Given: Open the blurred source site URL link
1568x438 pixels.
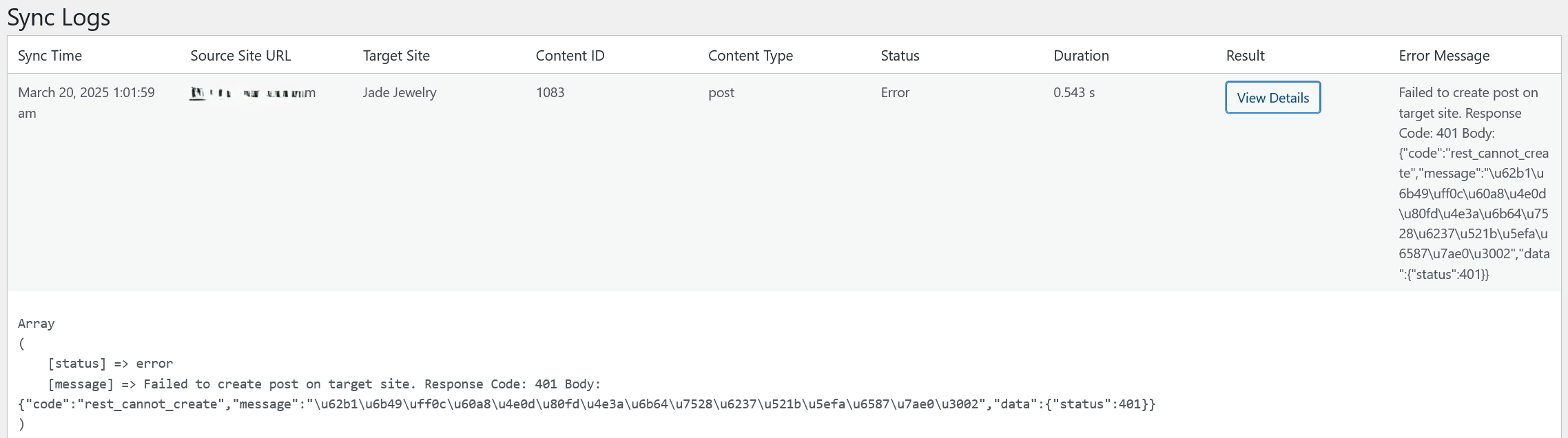Looking at the screenshot, I should click(252, 93).
